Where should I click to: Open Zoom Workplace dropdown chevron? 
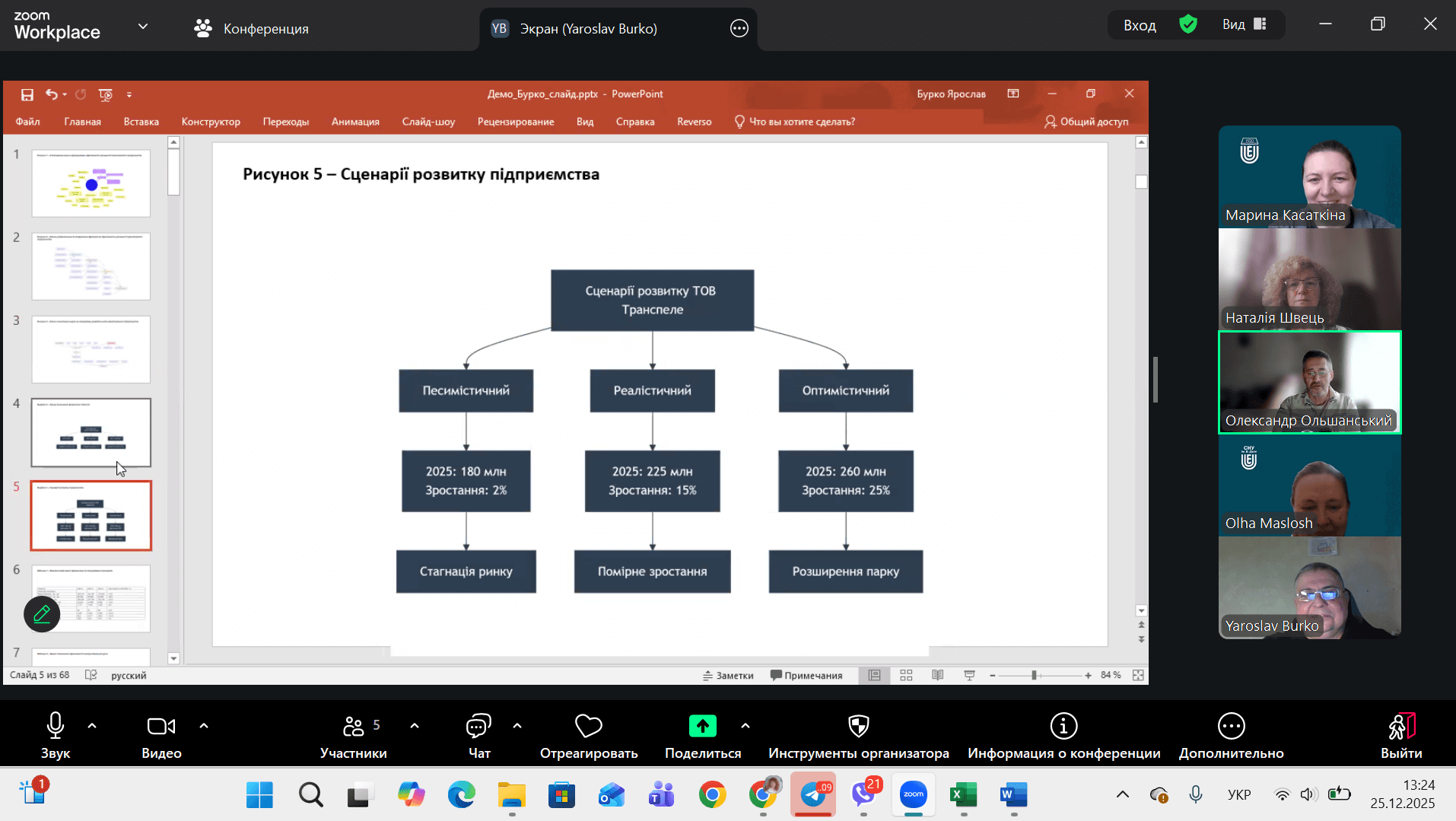(x=143, y=27)
